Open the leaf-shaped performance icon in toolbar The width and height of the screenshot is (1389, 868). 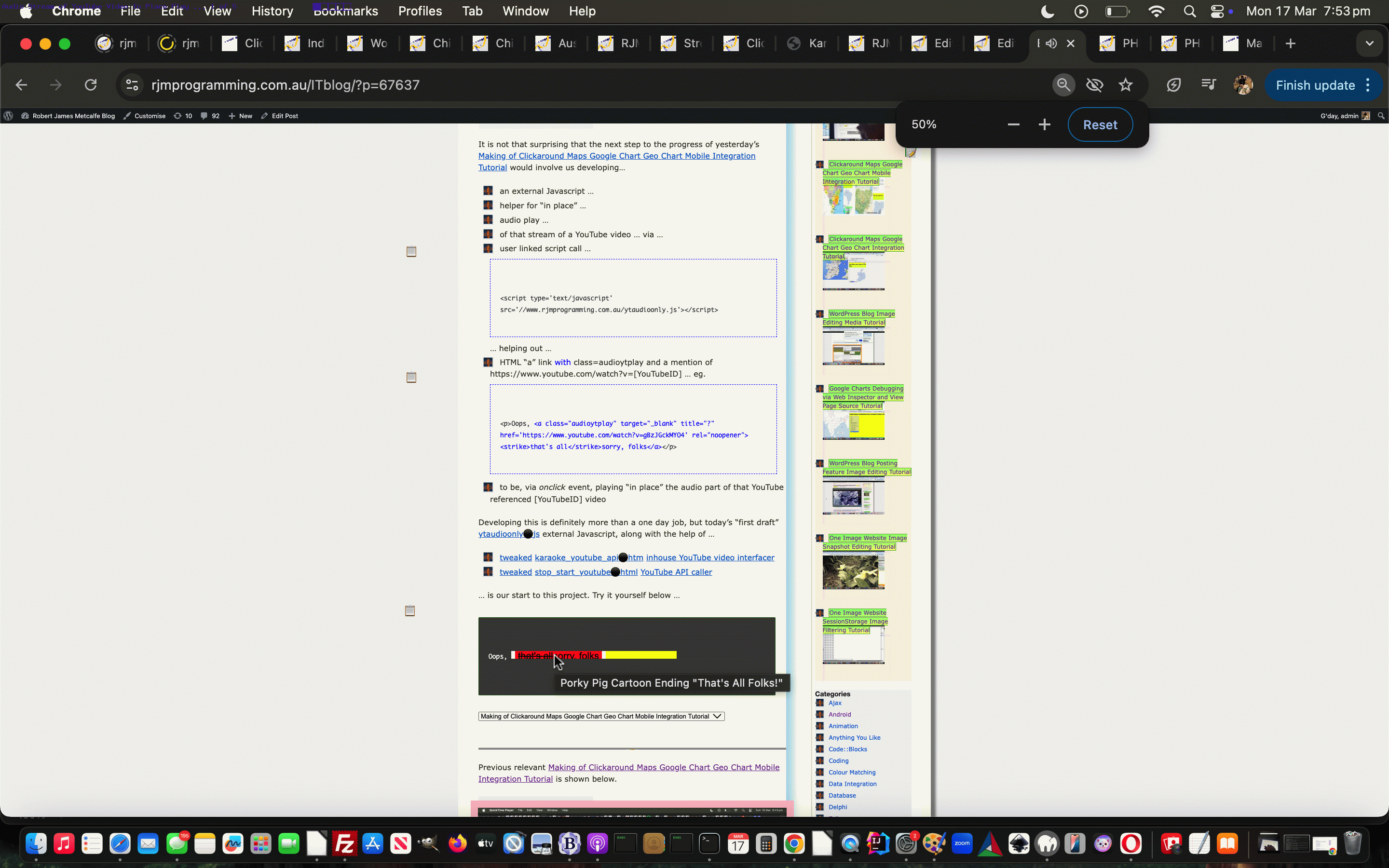[1174, 85]
